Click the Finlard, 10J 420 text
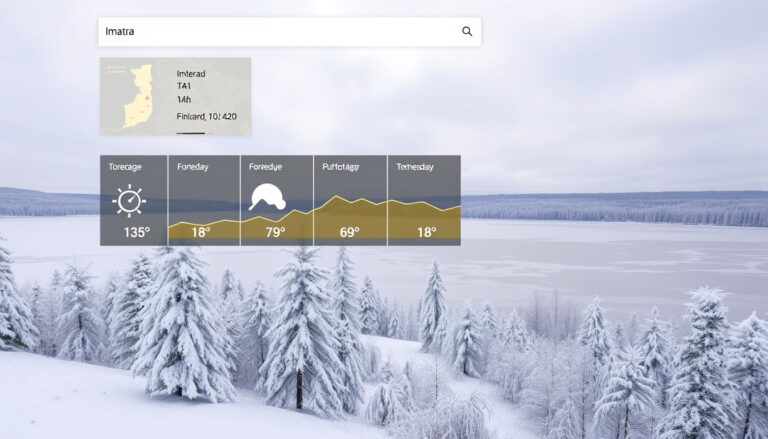Screen dimensions: 768x439 [206, 117]
